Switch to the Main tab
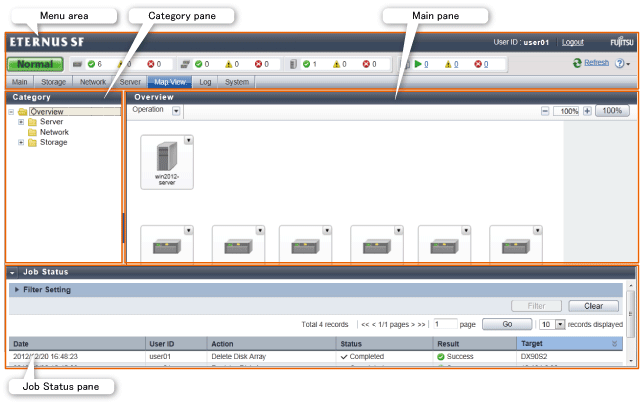 click(20, 82)
